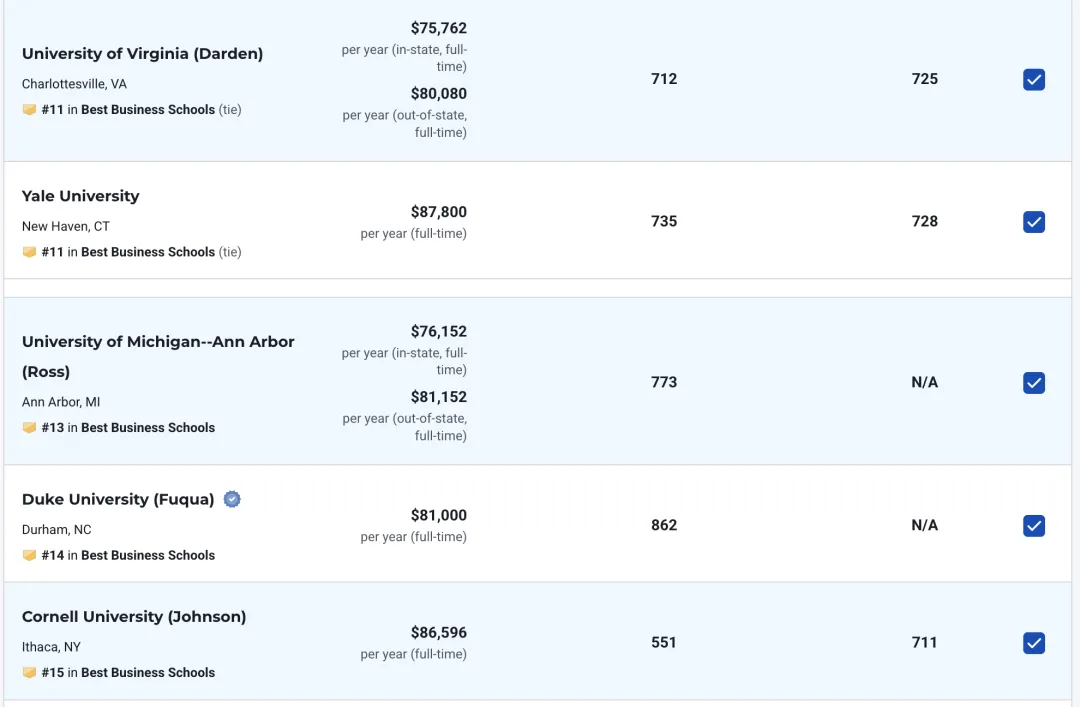Open University of Michigan--Ann Arbor (Ross) link
1080x707 pixels.
(x=158, y=342)
